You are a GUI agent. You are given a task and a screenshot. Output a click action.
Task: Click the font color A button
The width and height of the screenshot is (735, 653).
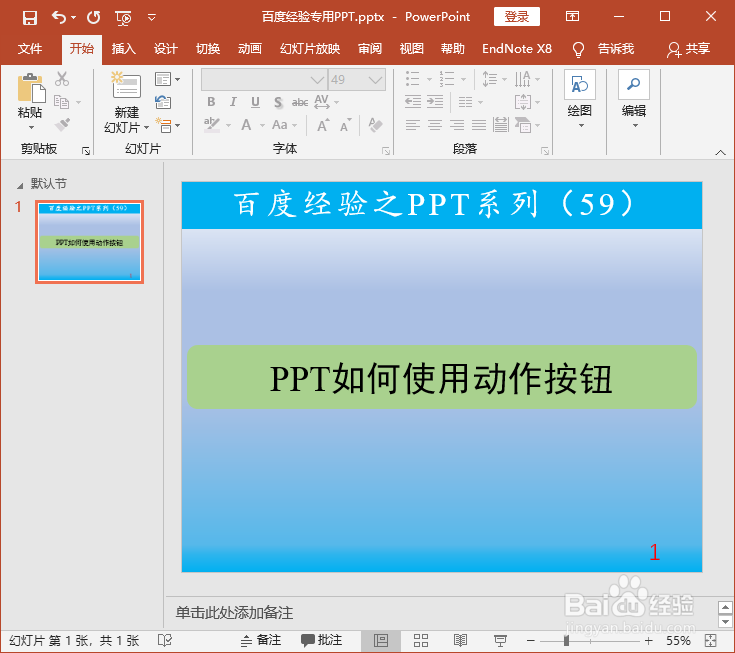point(246,125)
